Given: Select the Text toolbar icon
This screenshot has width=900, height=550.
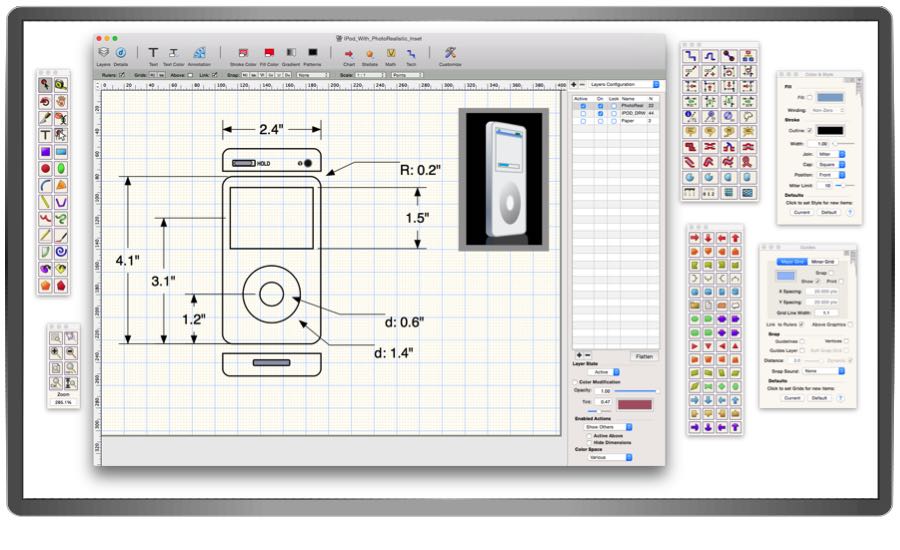Looking at the screenshot, I should pyautogui.click(x=153, y=52).
